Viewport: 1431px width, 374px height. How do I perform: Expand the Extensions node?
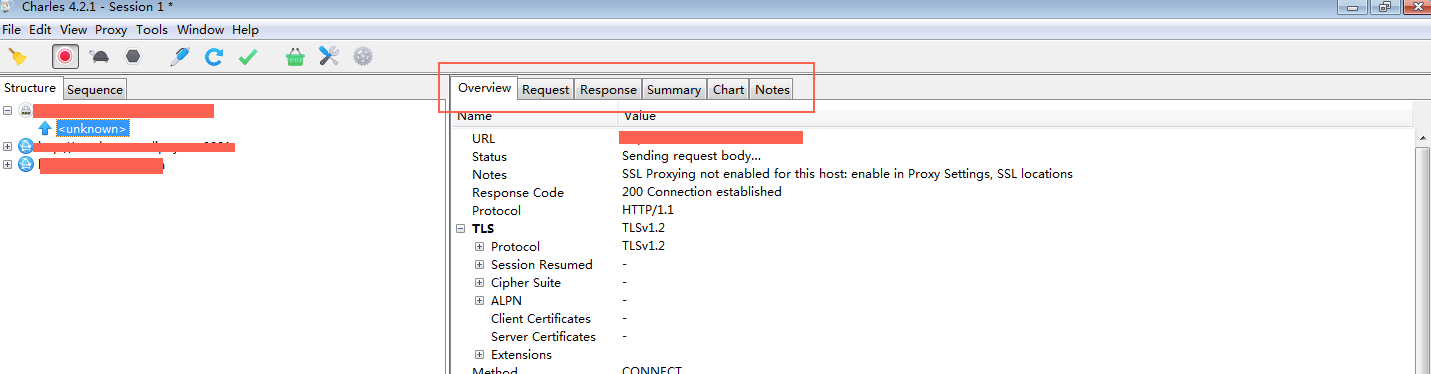[x=480, y=355]
